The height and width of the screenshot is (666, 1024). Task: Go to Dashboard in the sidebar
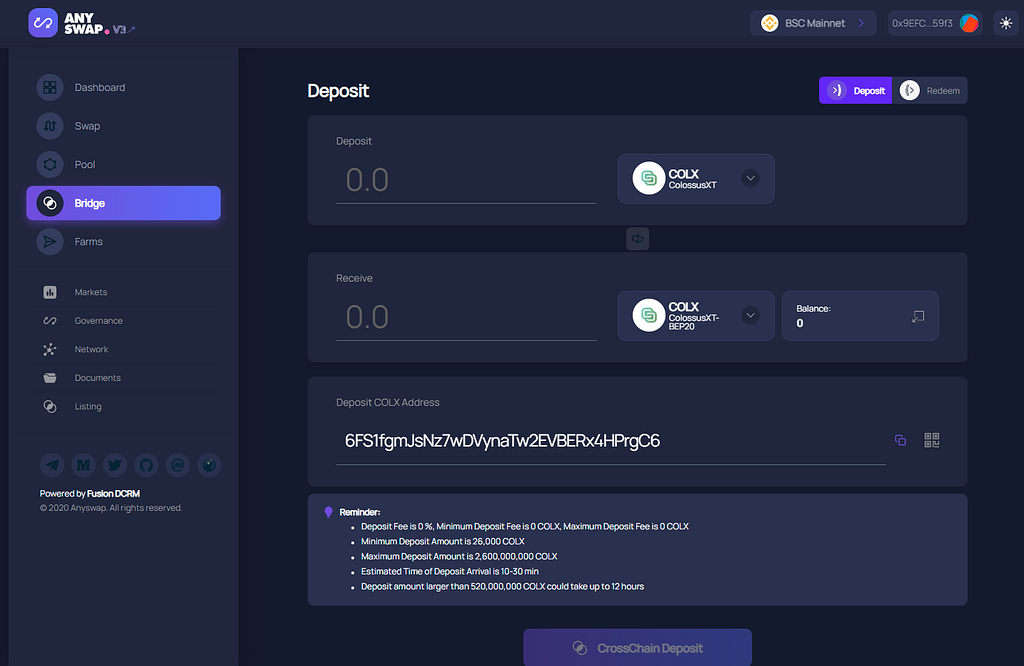click(x=123, y=87)
